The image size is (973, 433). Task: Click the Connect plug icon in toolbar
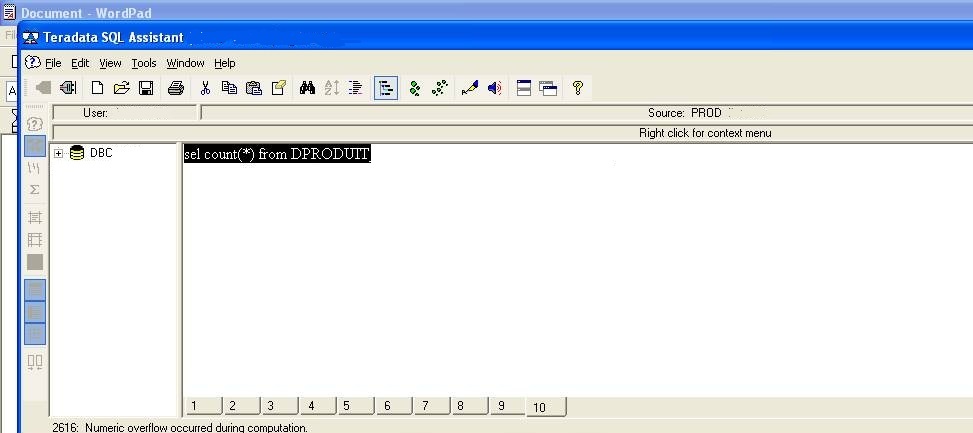pyautogui.click(x=68, y=88)
